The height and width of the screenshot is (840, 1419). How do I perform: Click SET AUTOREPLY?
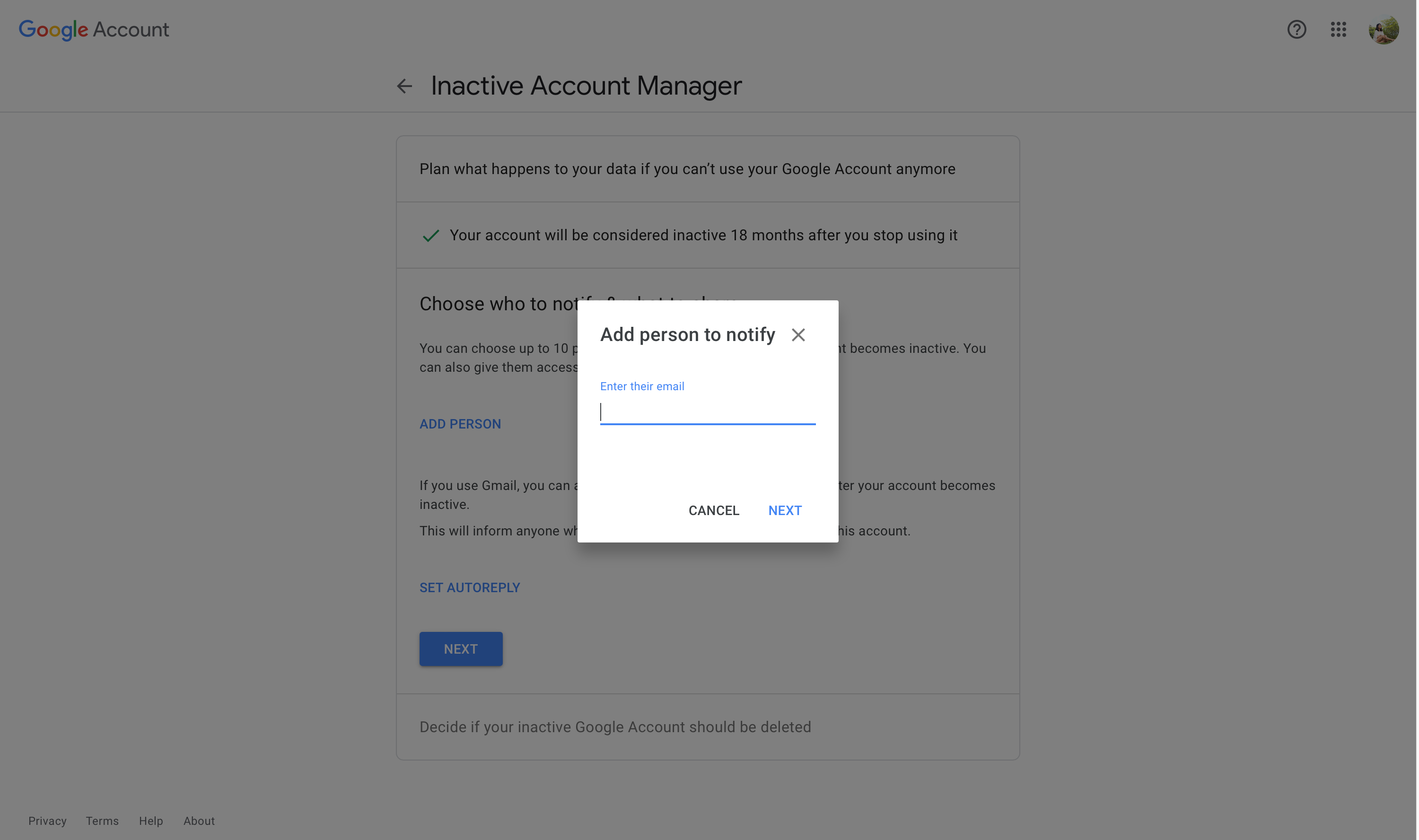coord(469,587)
